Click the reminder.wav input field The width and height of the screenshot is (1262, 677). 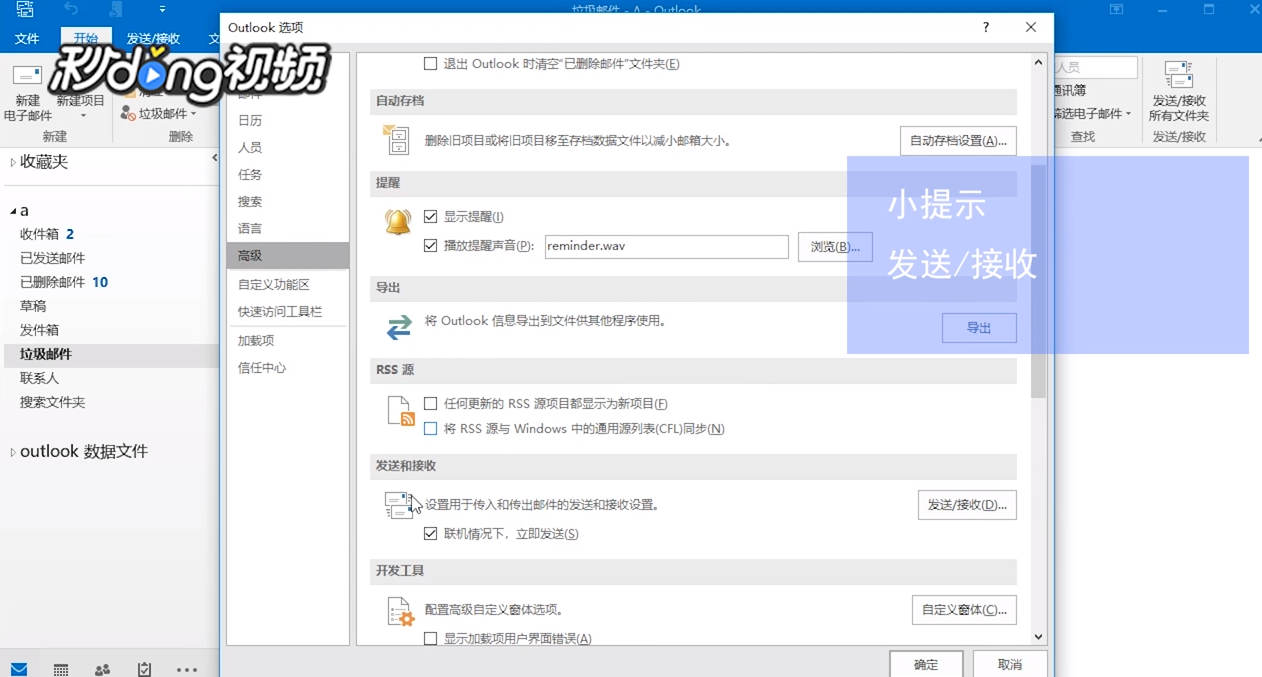[x=666, y=246]
